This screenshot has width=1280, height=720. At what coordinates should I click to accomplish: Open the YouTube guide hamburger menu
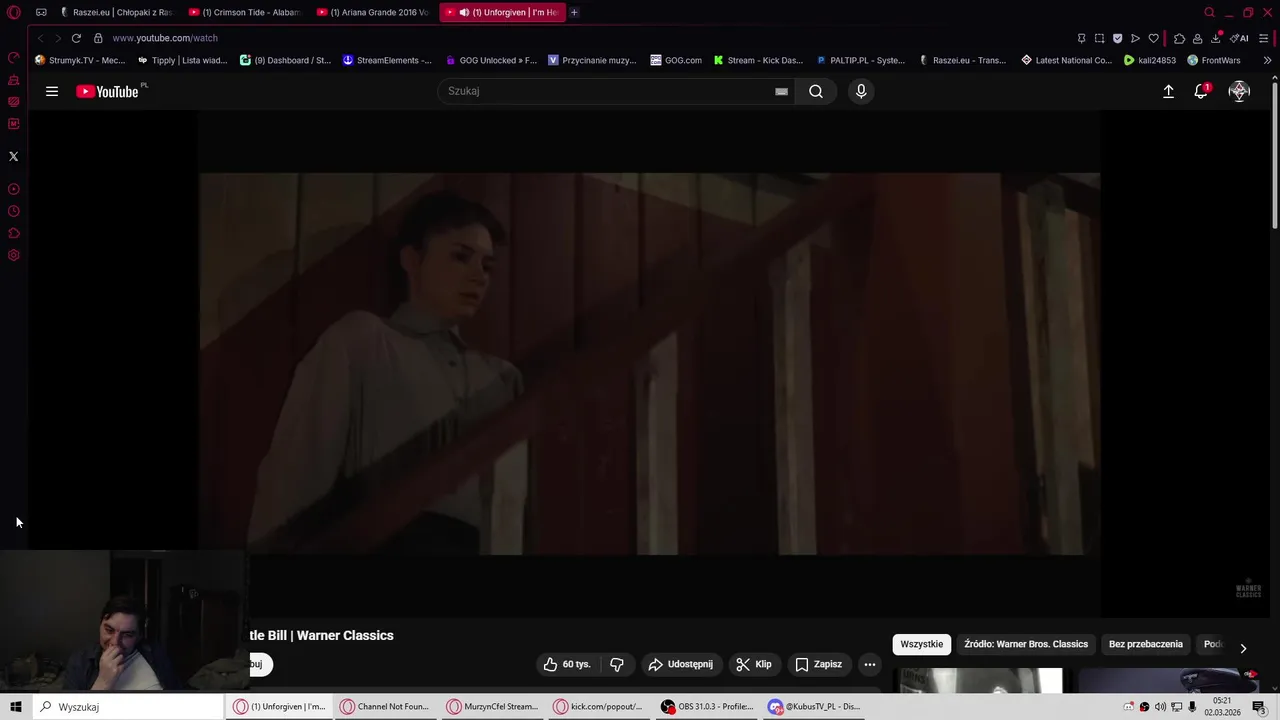(x=52, y=91)
